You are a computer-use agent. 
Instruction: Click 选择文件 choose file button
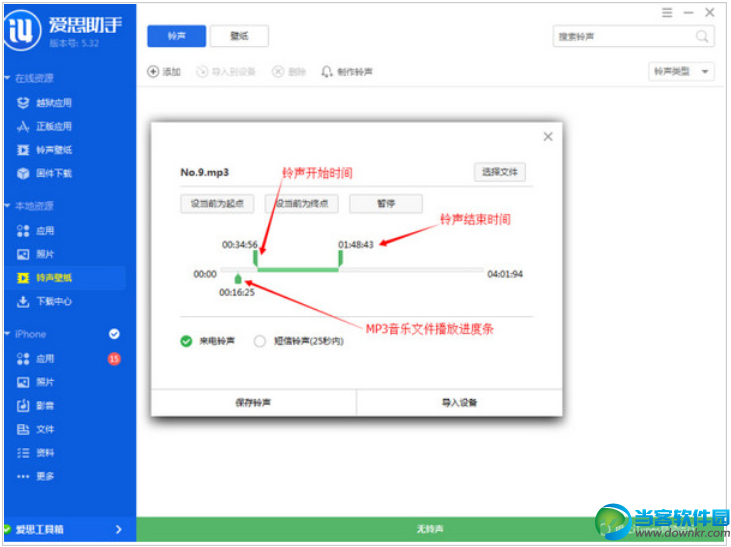point(500,172)
